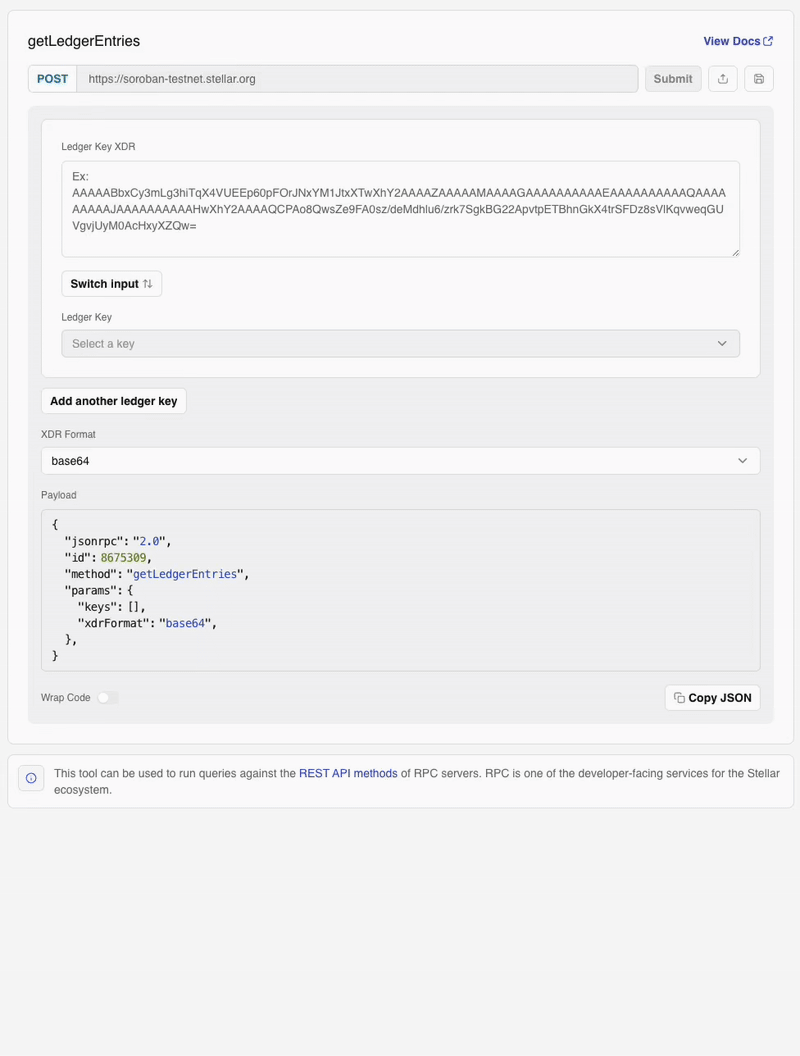
Task: Follow the REST API methods link
Action: tap(348, 772)
